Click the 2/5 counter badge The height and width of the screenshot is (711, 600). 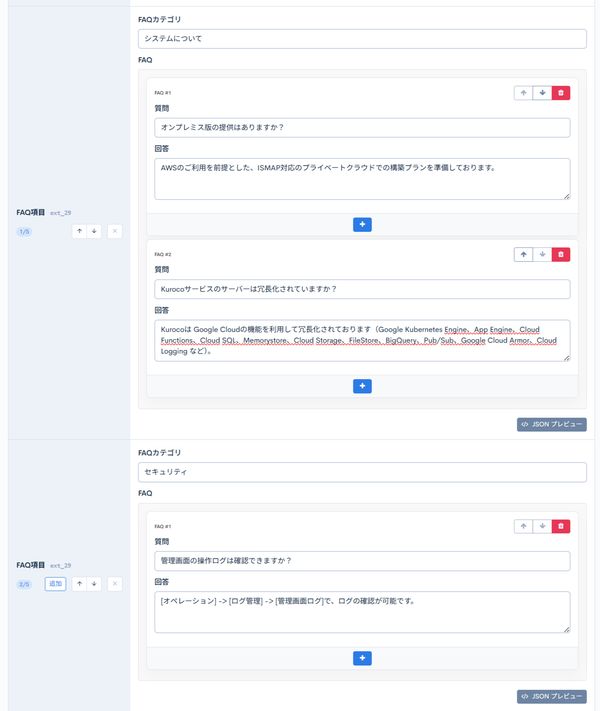[x=24, y=584]
